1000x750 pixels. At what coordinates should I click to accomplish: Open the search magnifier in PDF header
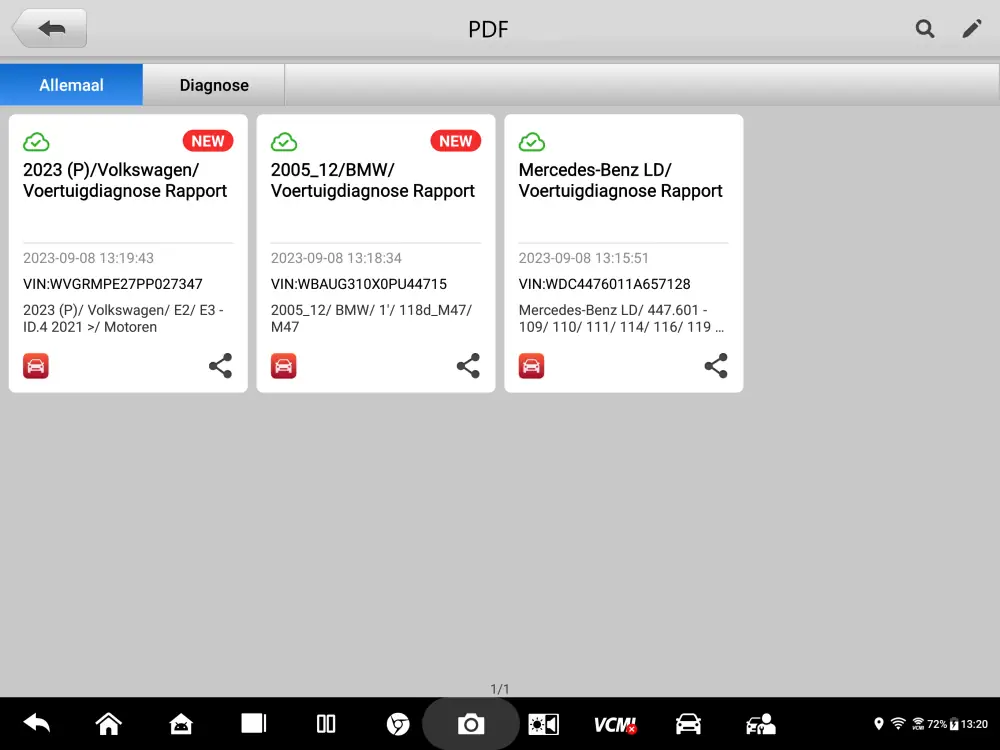pyautogui.click(x=925, y=29)
